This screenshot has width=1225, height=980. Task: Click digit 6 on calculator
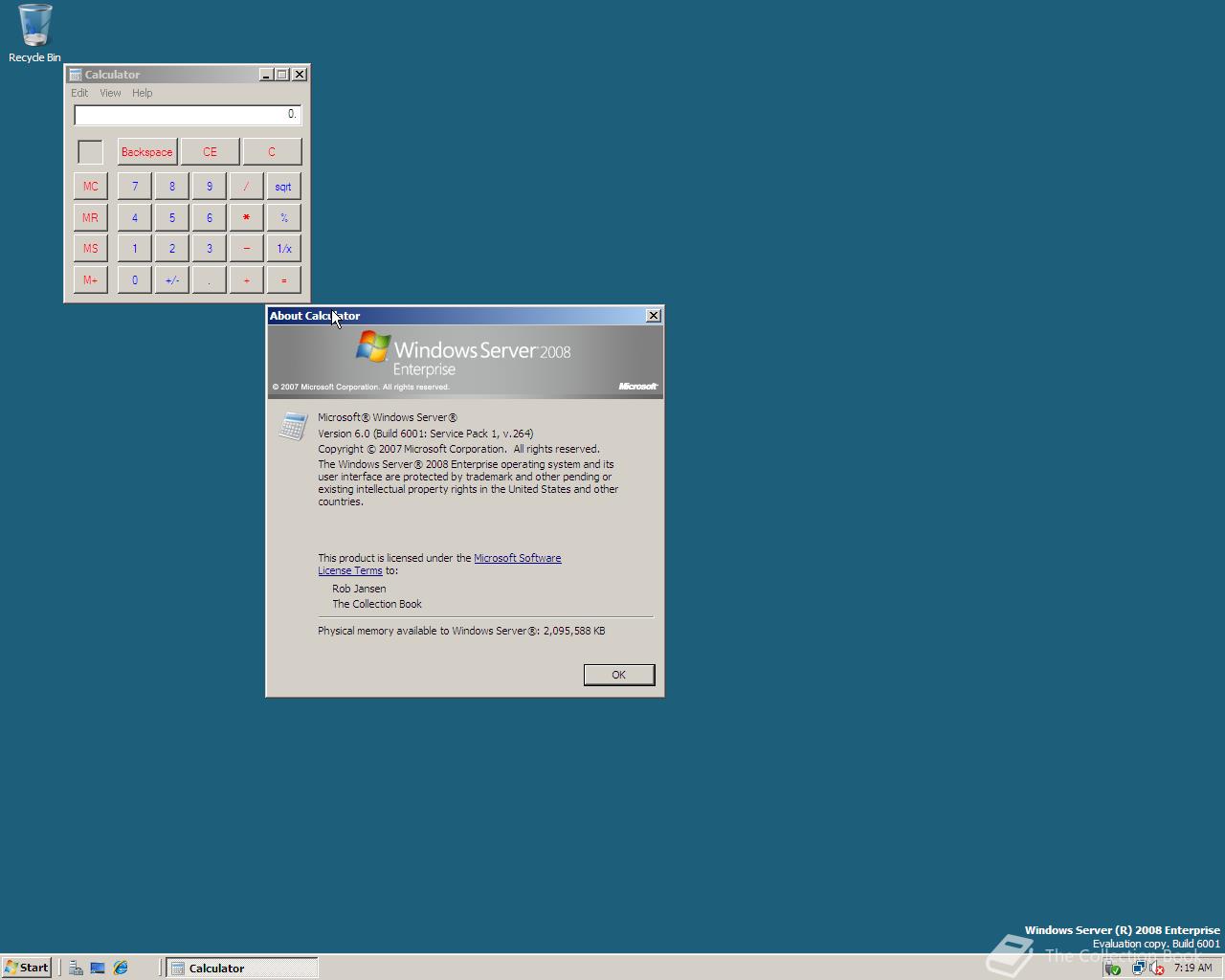pyautogui.click(x=210, y=218)
